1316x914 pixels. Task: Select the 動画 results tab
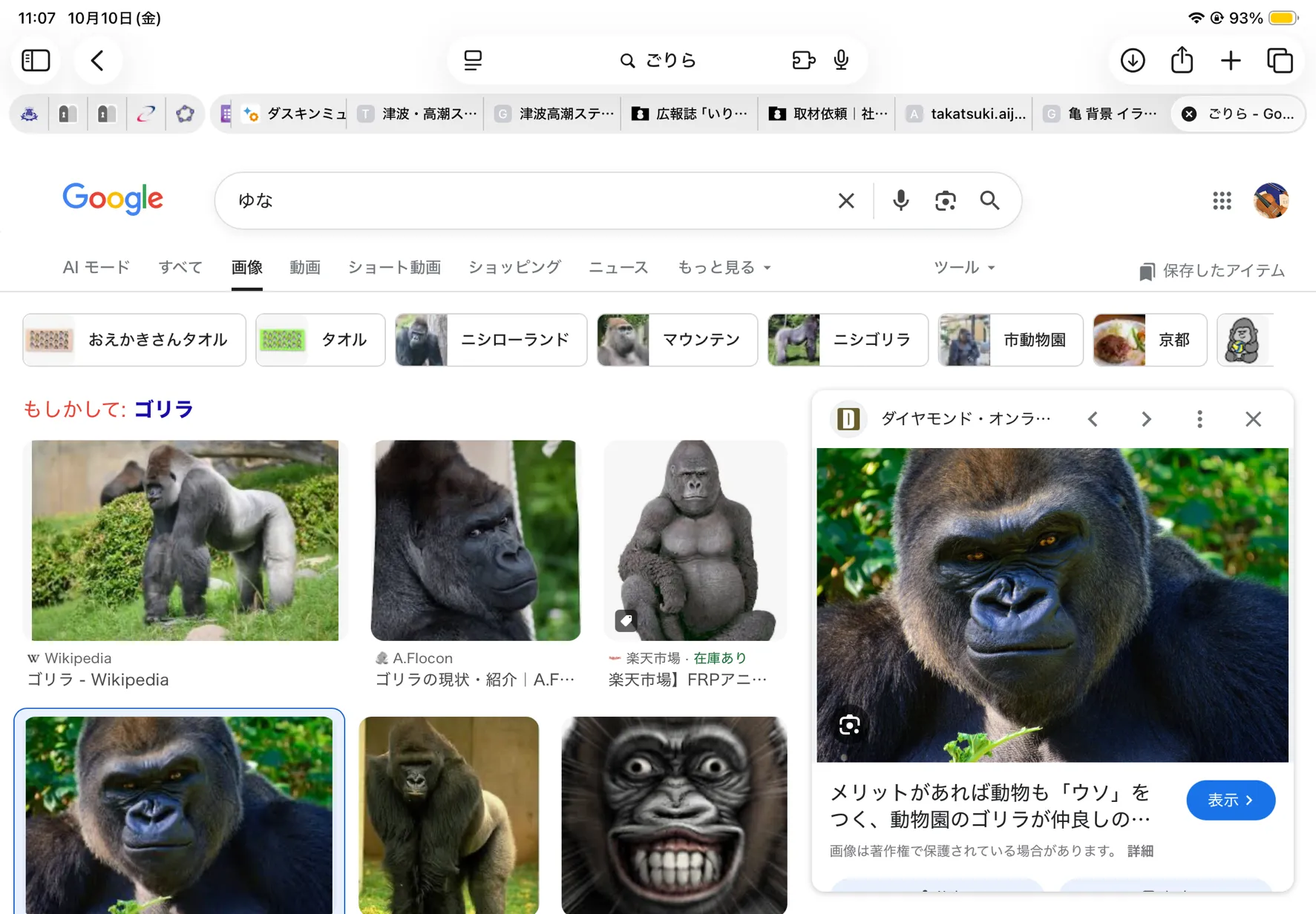coord(305,267)
